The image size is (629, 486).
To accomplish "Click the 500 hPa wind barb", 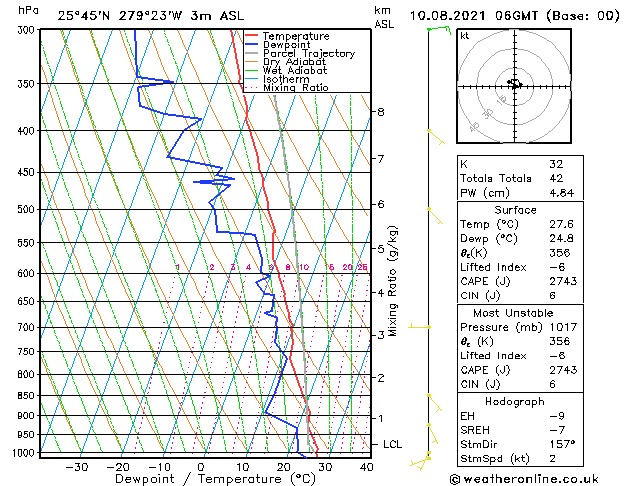I will pyautogui.click(x=435, y=216).
